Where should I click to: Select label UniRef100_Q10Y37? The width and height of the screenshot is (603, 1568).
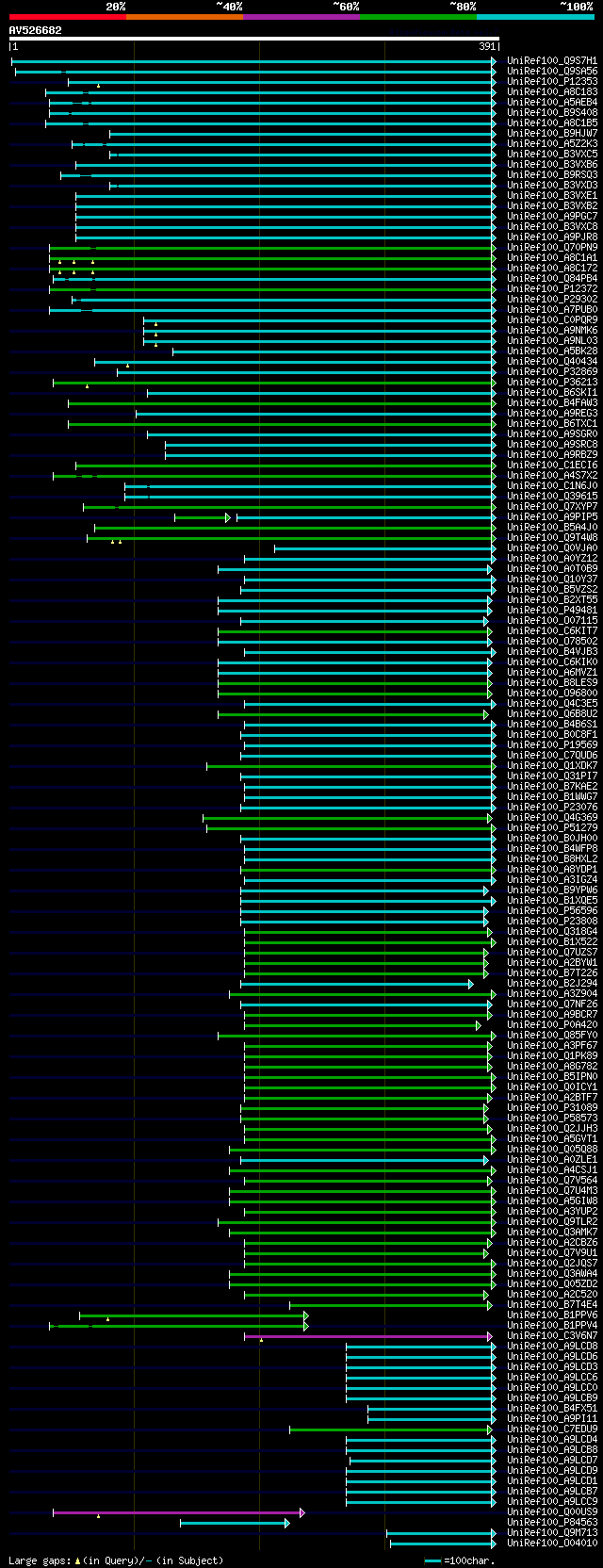pos(552,579)
